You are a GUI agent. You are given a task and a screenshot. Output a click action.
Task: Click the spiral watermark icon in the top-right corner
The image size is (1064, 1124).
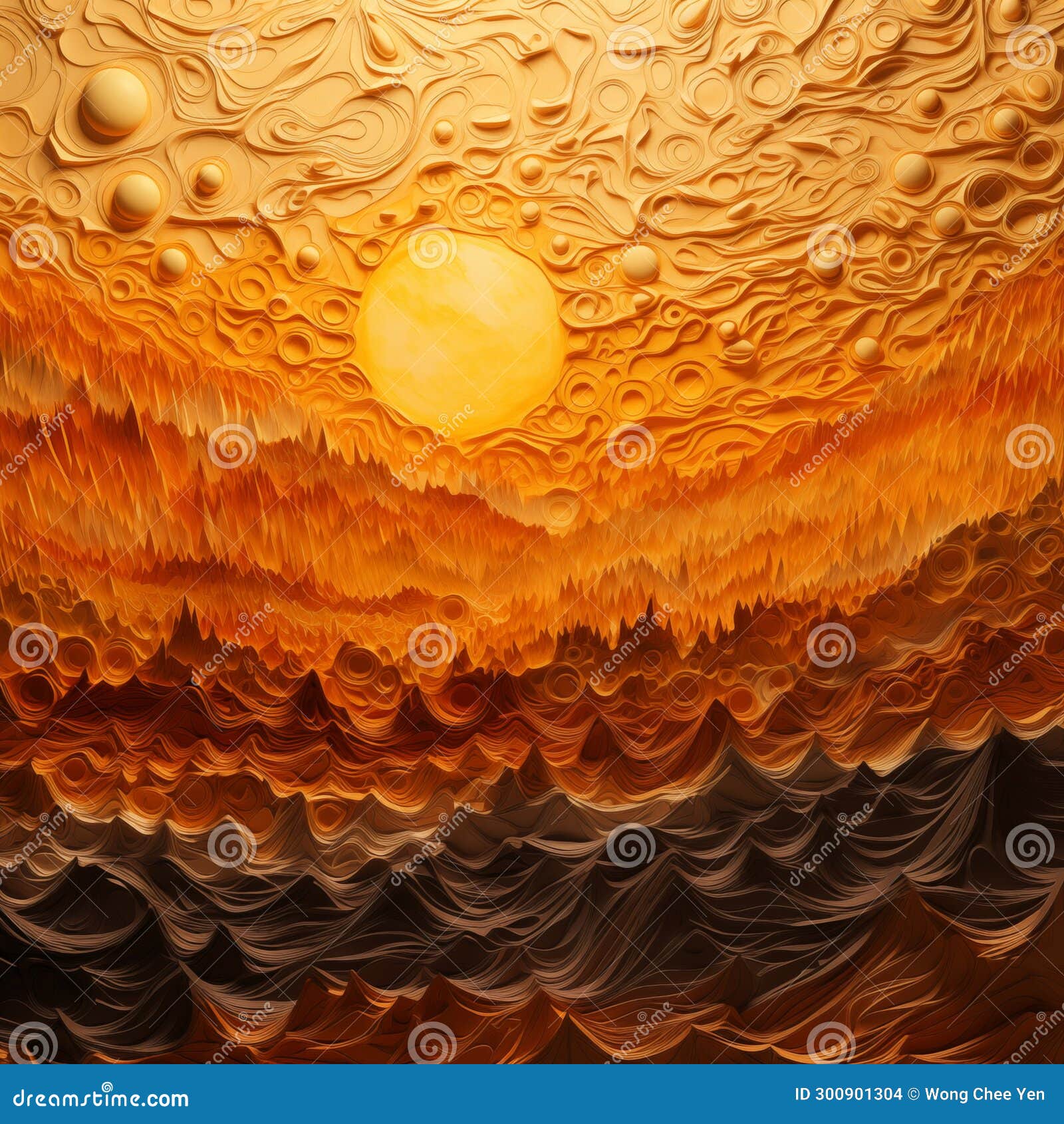tap(1031, 47)
